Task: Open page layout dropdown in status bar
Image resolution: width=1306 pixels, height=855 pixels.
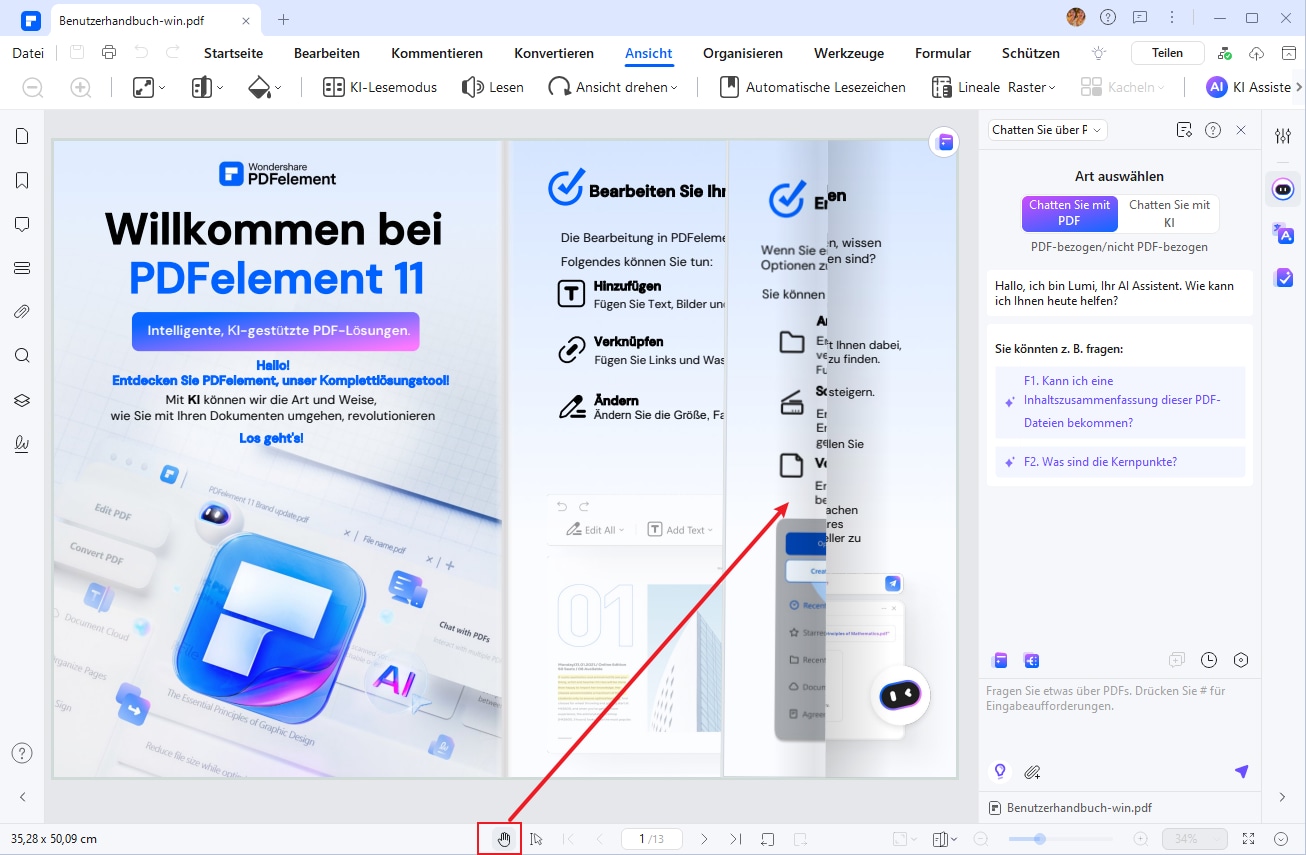Action: click(944, 839)
